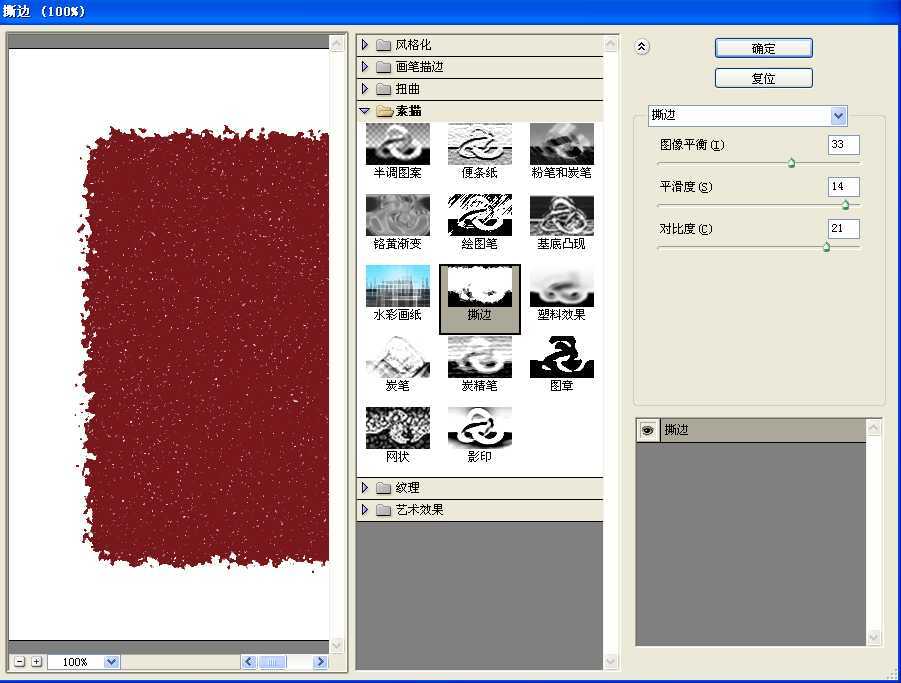The height and width of the screenshot is (683, 901).
Task: Choose the 便条纸 filter thumbnail
Action: pyautogui.click(x=479, y=144)
